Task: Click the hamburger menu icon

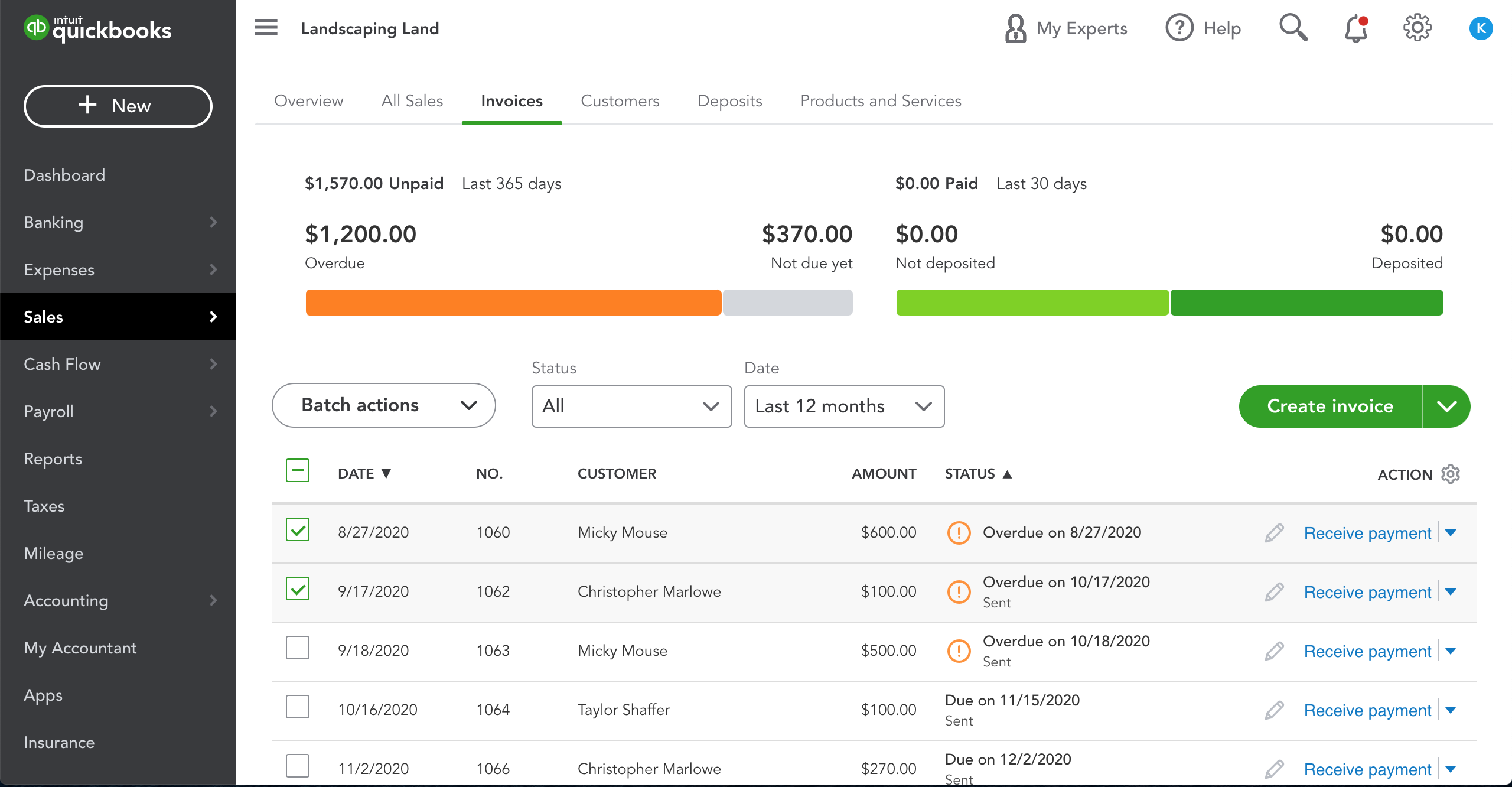Action: (266, 28)
